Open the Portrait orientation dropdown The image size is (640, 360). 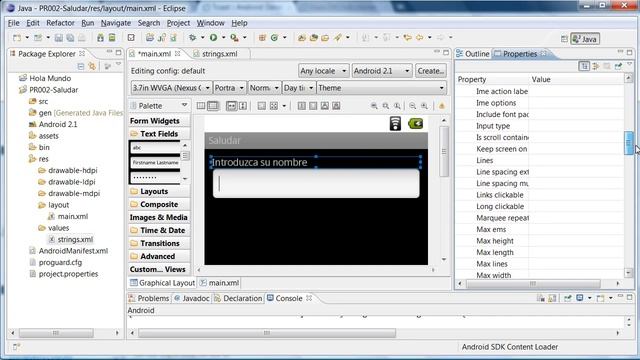coord(229,88)
